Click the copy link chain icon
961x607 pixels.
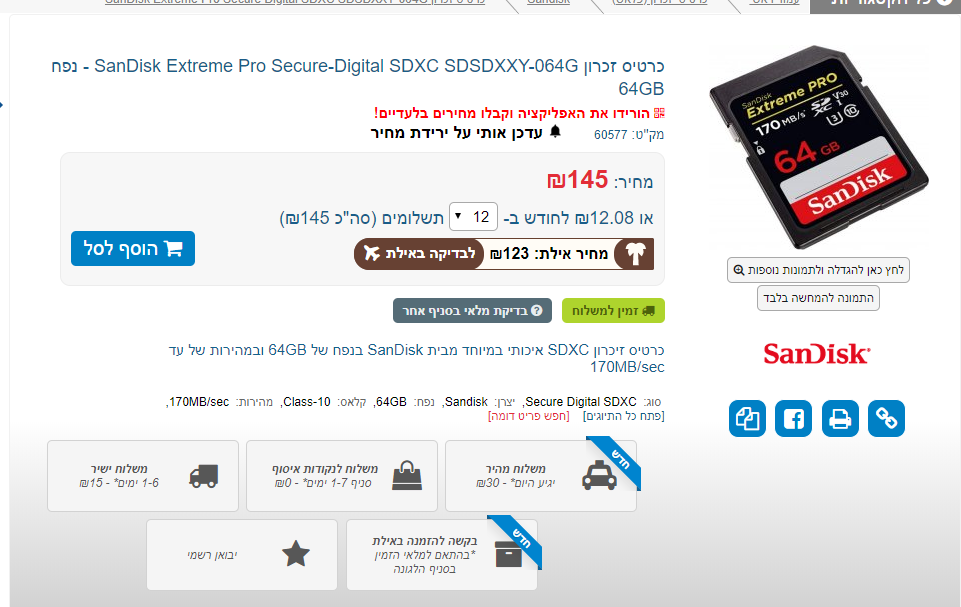pyautogui.click(x=886, y=419)
